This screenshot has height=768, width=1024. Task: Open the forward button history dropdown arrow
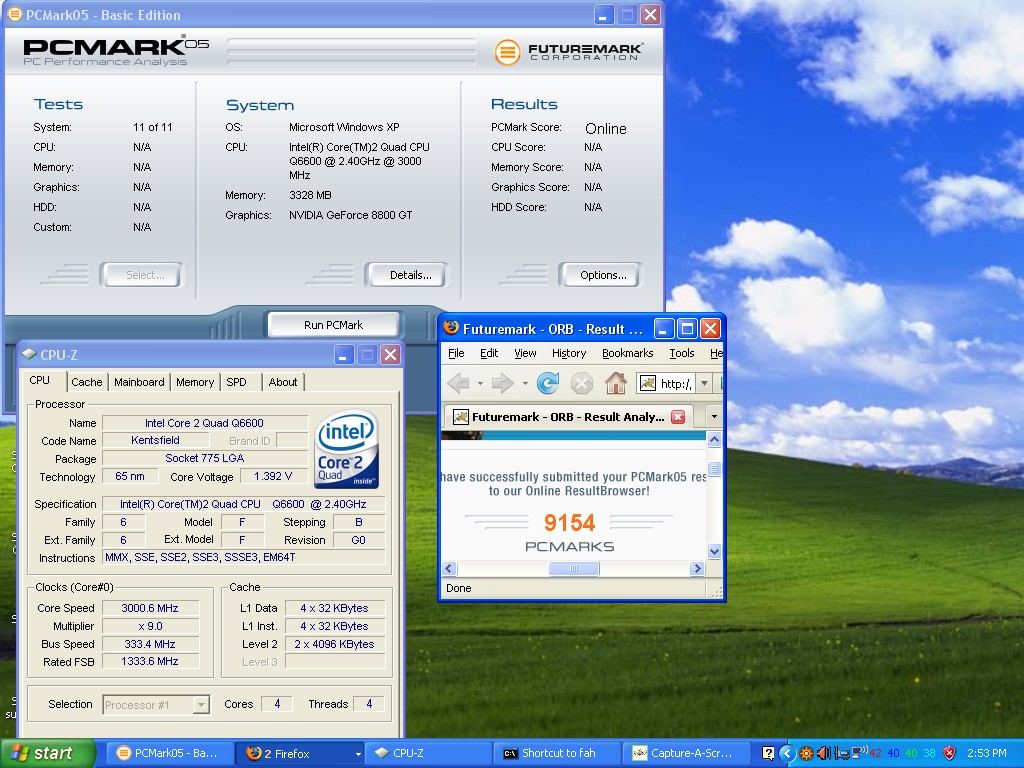525,383
